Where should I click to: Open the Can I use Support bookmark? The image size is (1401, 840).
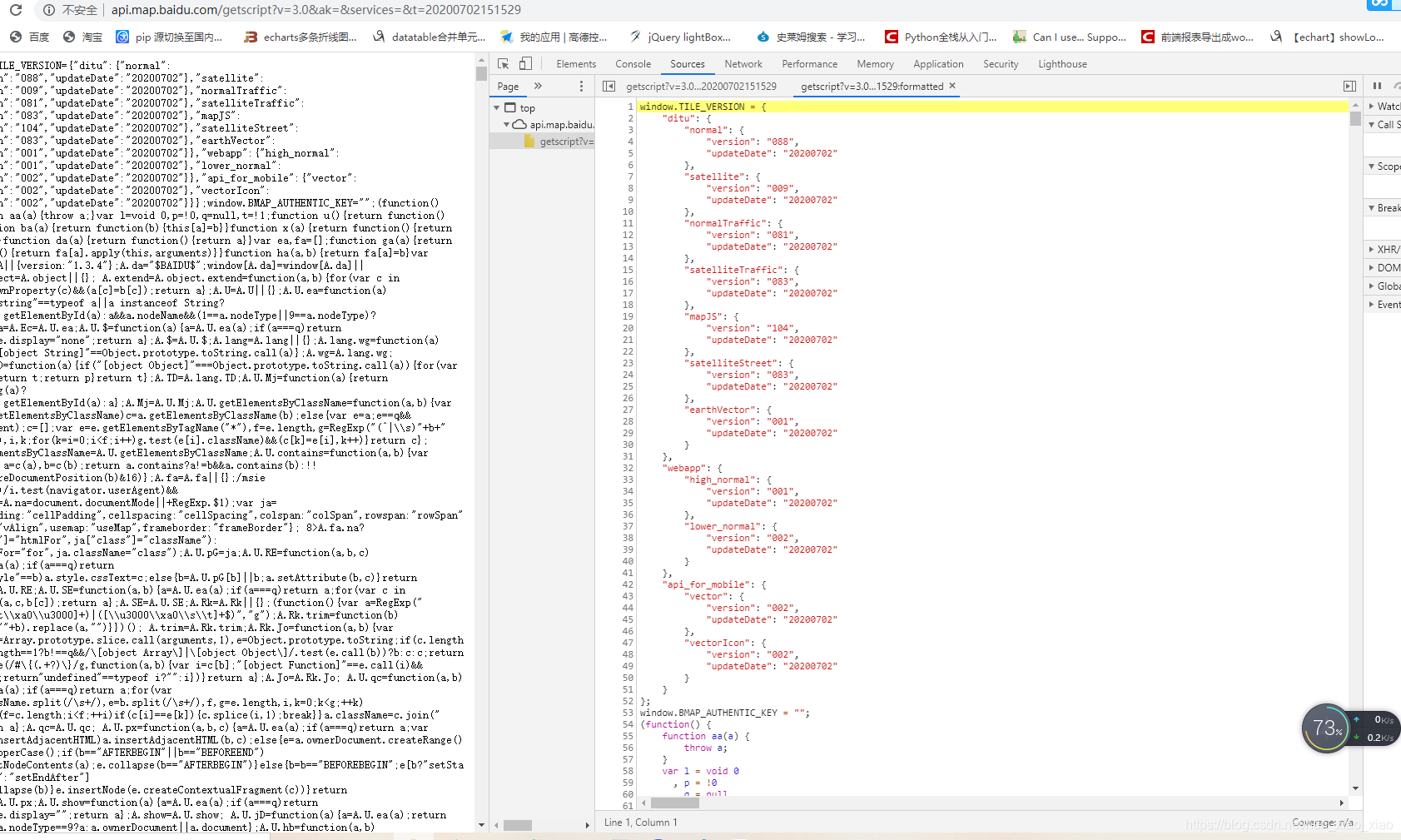click(x=1070, y=37)
